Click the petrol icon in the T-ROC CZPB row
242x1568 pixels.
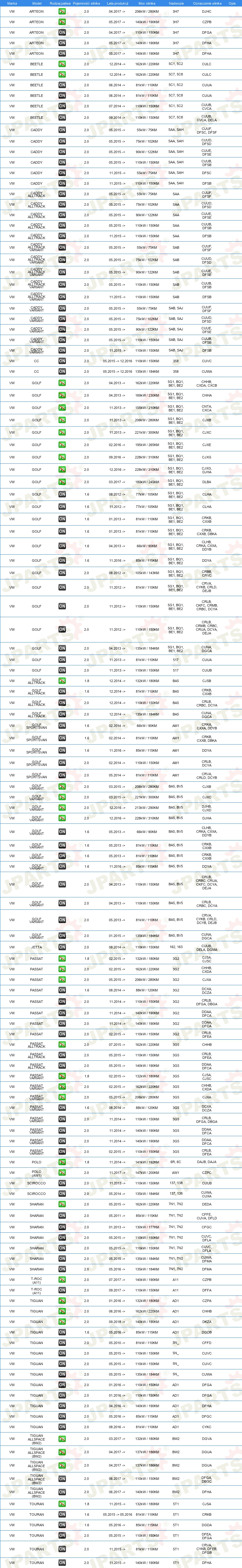[62, 1279]
